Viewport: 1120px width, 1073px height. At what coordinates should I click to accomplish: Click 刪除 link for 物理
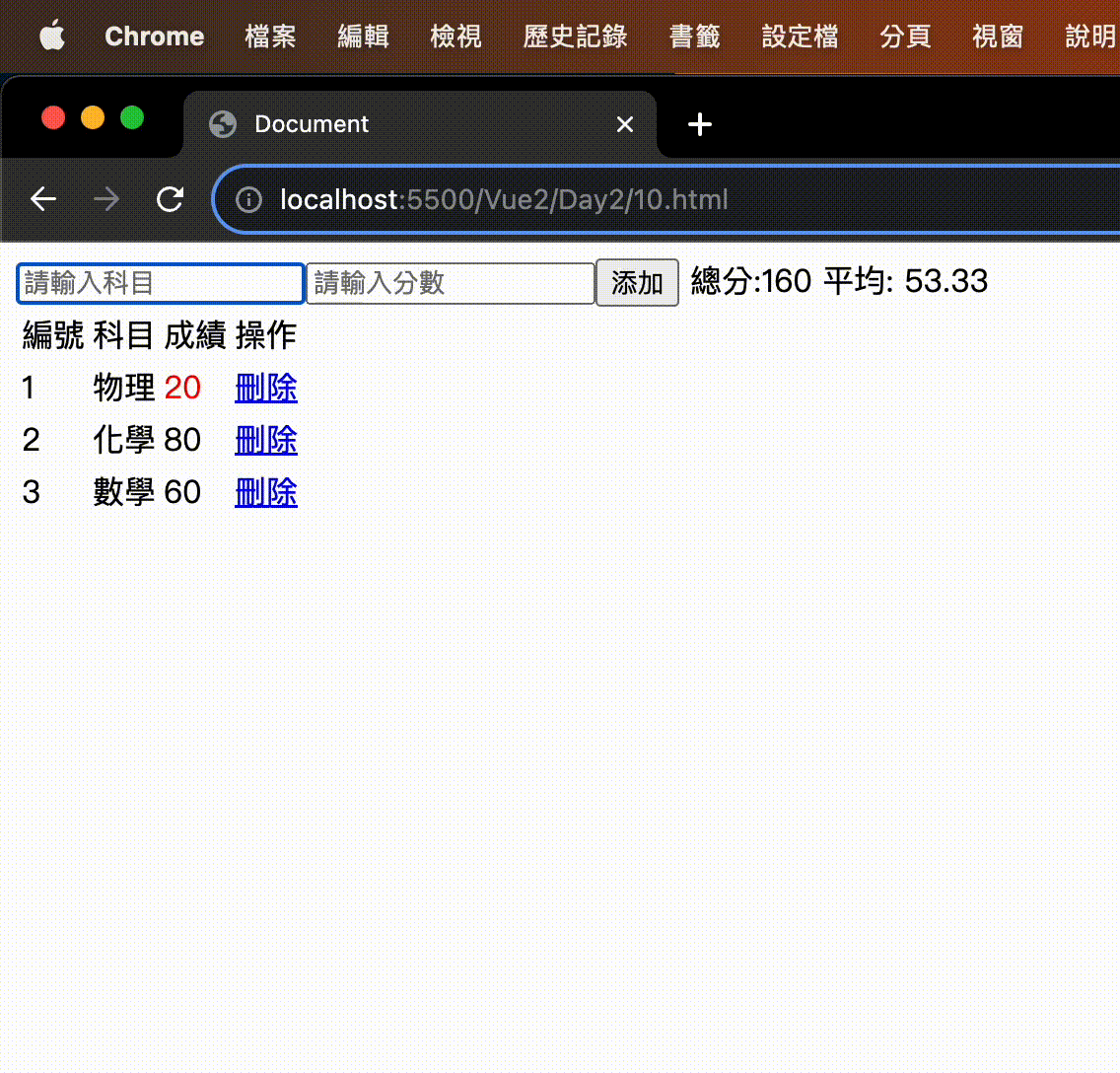pyautogui.click(x=265, y=388)
